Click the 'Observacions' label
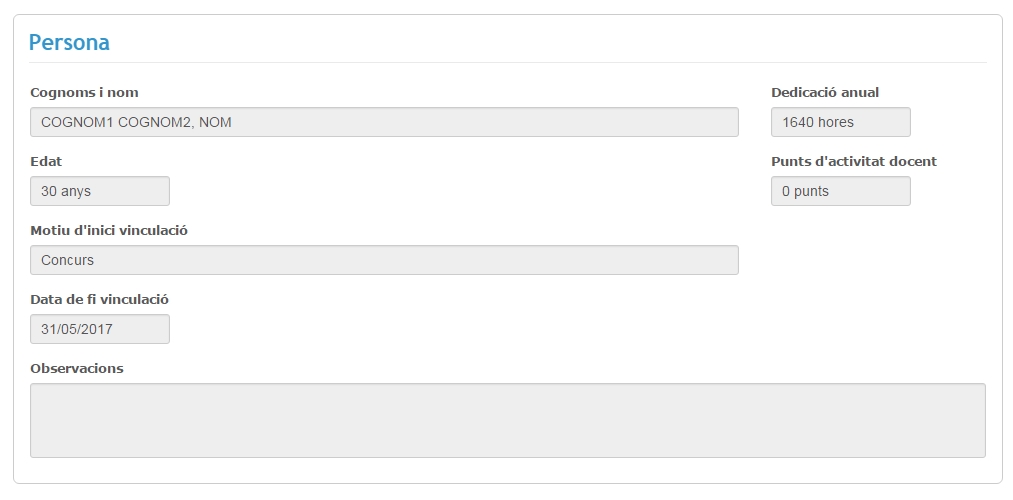The height and width of the screenshot is (500, 1013). pos(77,368)
